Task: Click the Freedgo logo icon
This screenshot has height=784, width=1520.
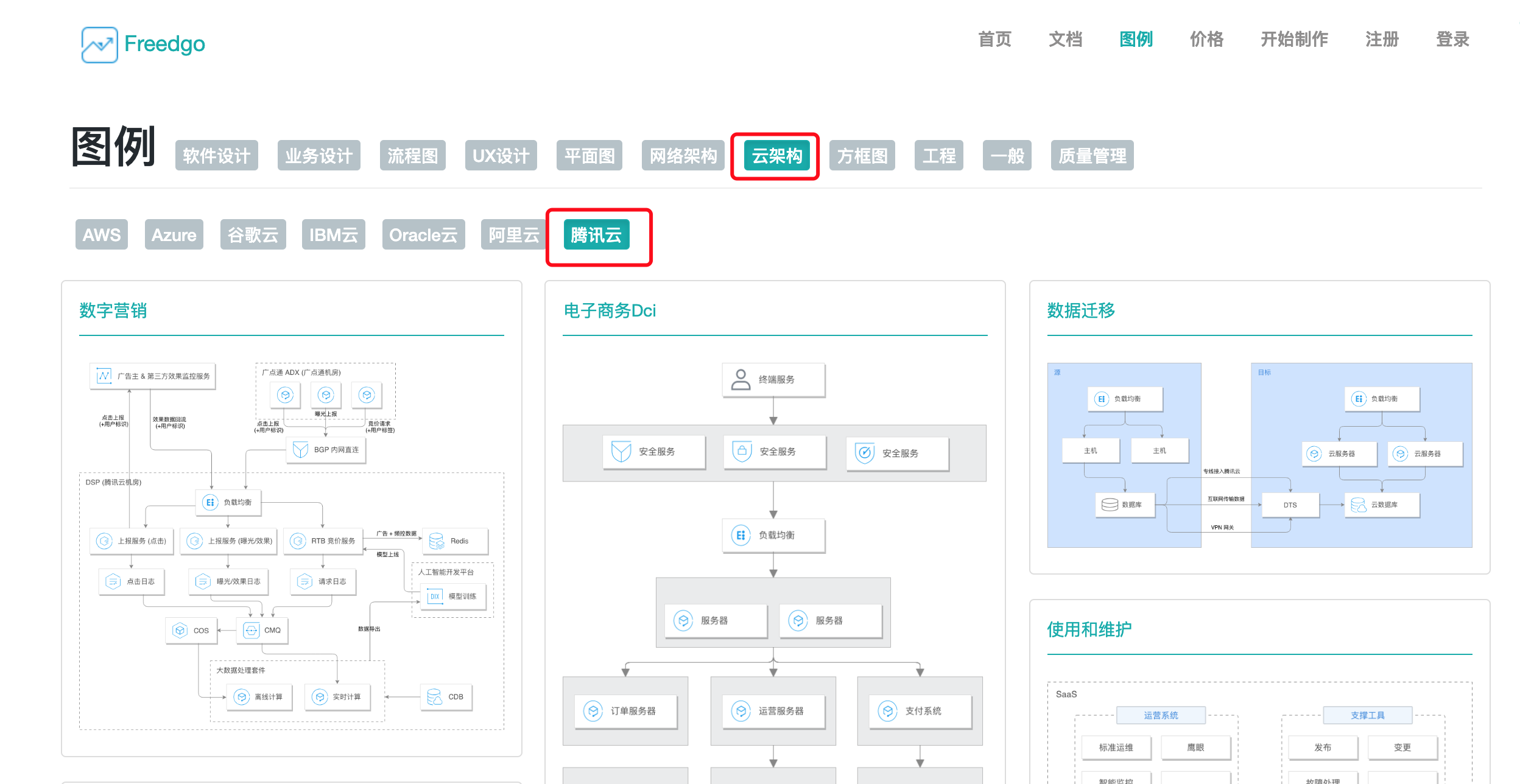Action: [99, 44]
